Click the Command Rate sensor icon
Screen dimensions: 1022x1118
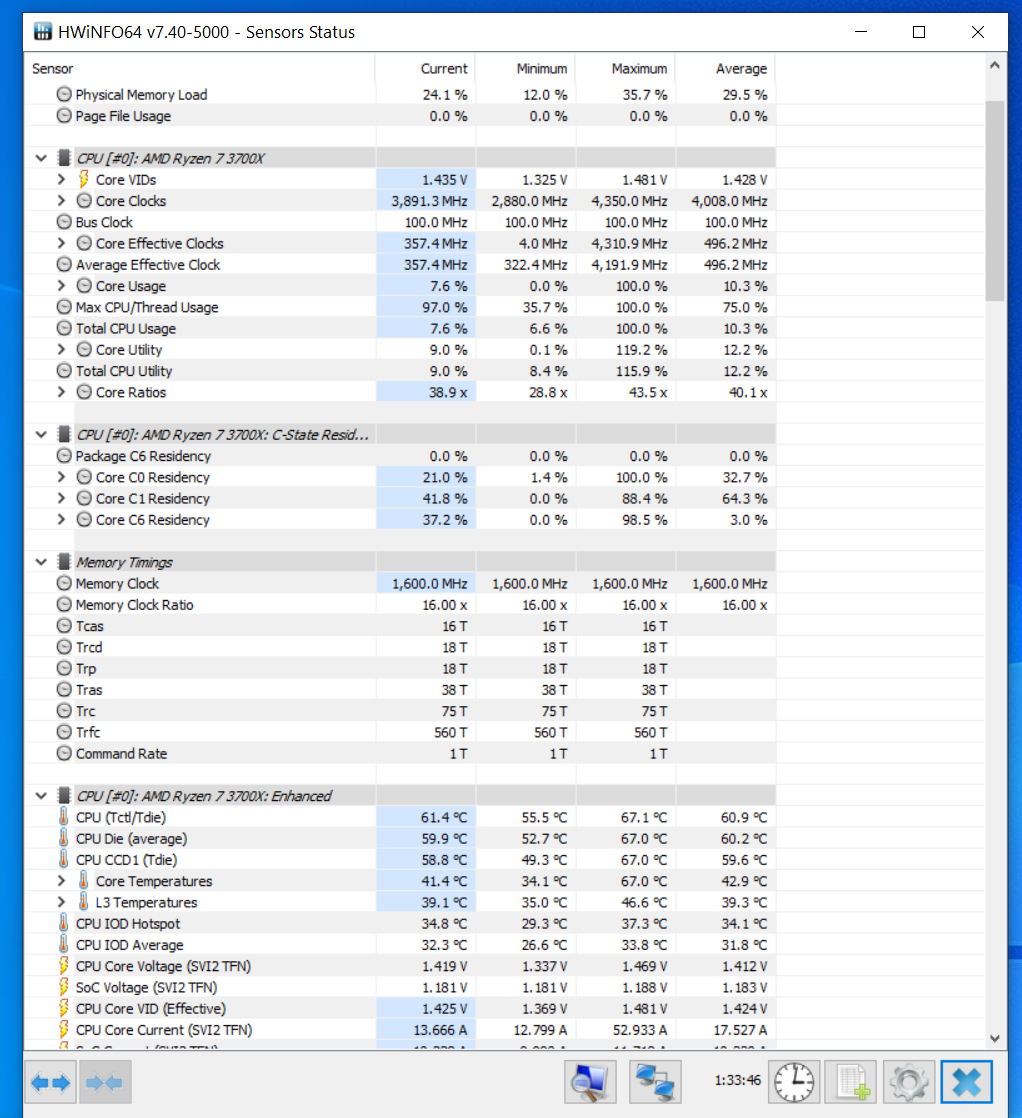64,753
